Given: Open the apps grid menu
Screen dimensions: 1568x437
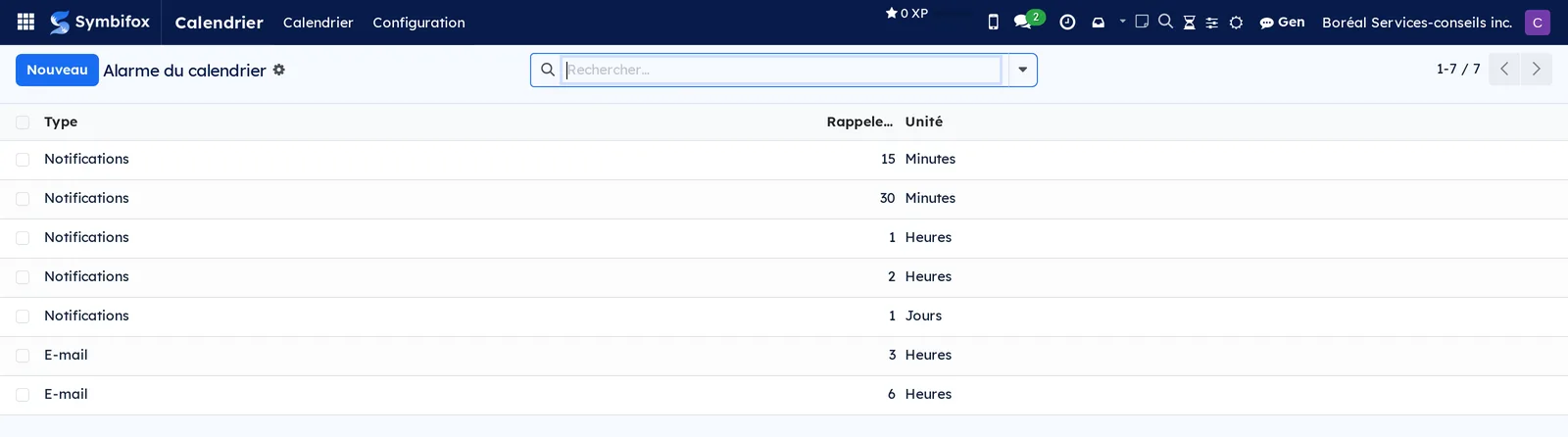Looking at the screenshot, I should pos(26,22).
